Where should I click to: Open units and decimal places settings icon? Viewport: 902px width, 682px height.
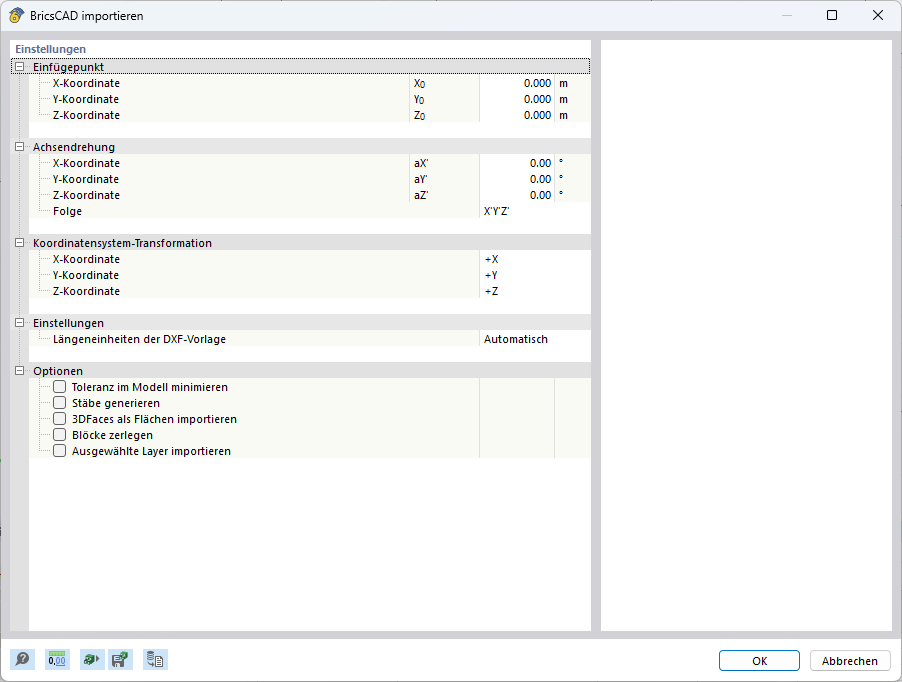[x=57, y=659]
